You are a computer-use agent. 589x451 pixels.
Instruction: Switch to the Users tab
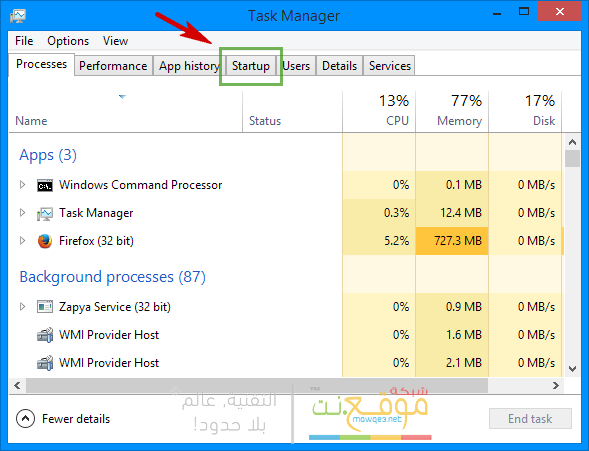pos(296,66)
